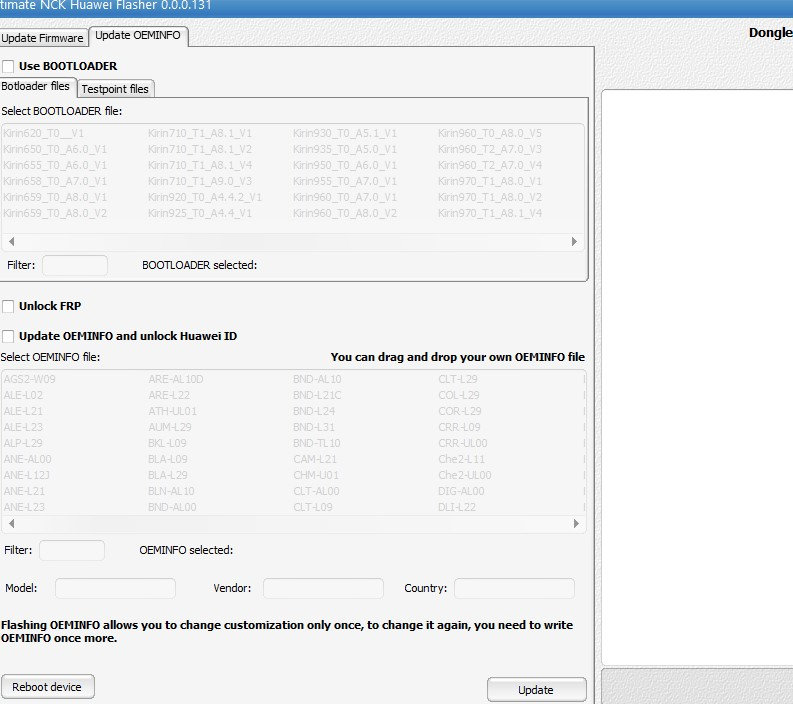This screenshot has height=704, width=793.
Task: Select bootloader file Kirin925_T0_A4.4_V1
Action: (x=200, y=213)
